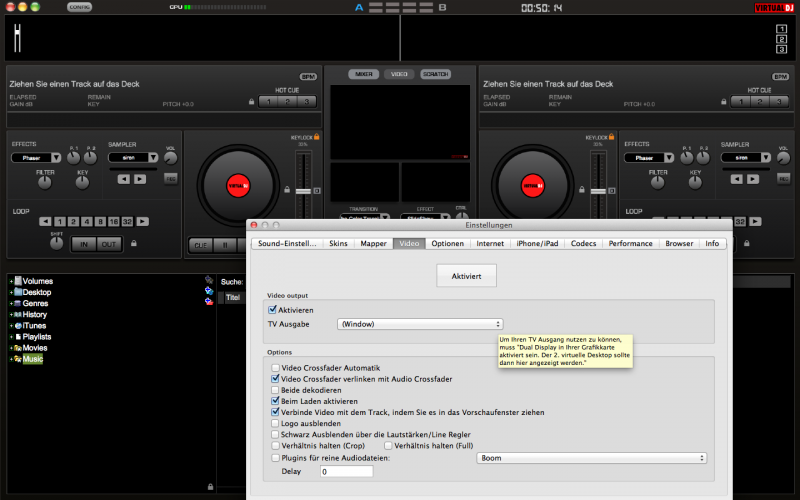Image resolution: width=800 pixels, height=500 pixels.
Task: Switch center panel to VIDEO
Action: click(x=399, y=74)
